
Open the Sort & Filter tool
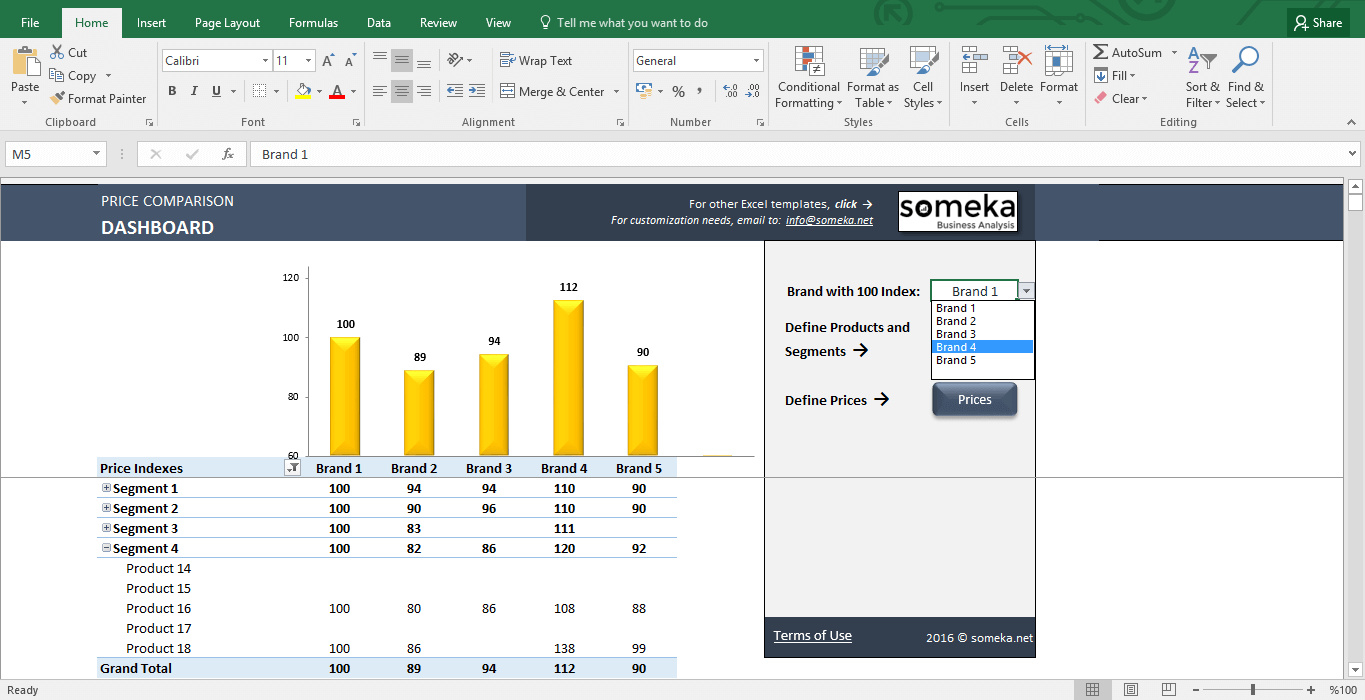[1202, 62]
